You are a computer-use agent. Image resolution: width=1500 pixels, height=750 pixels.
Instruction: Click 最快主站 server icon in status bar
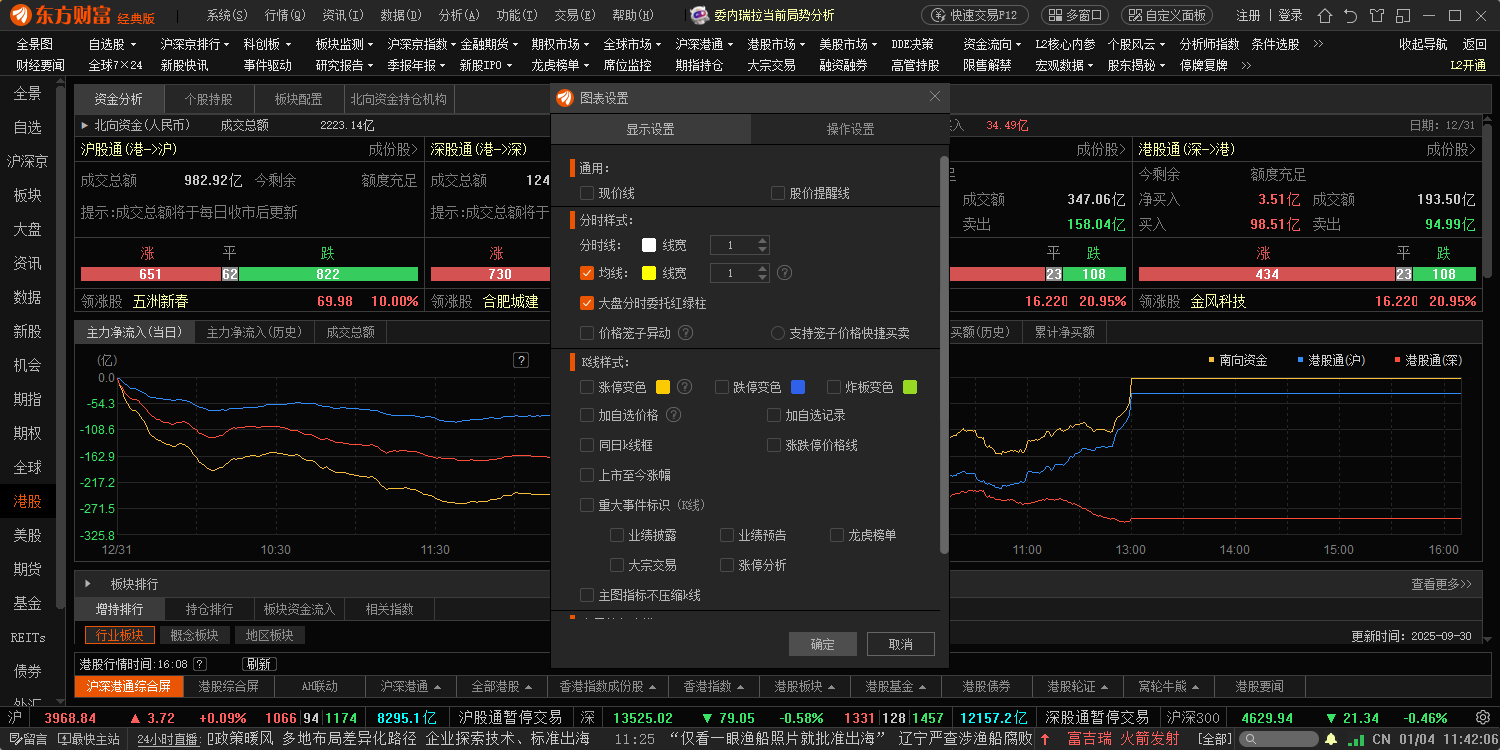pyautogui.click(x=89, y=739)
